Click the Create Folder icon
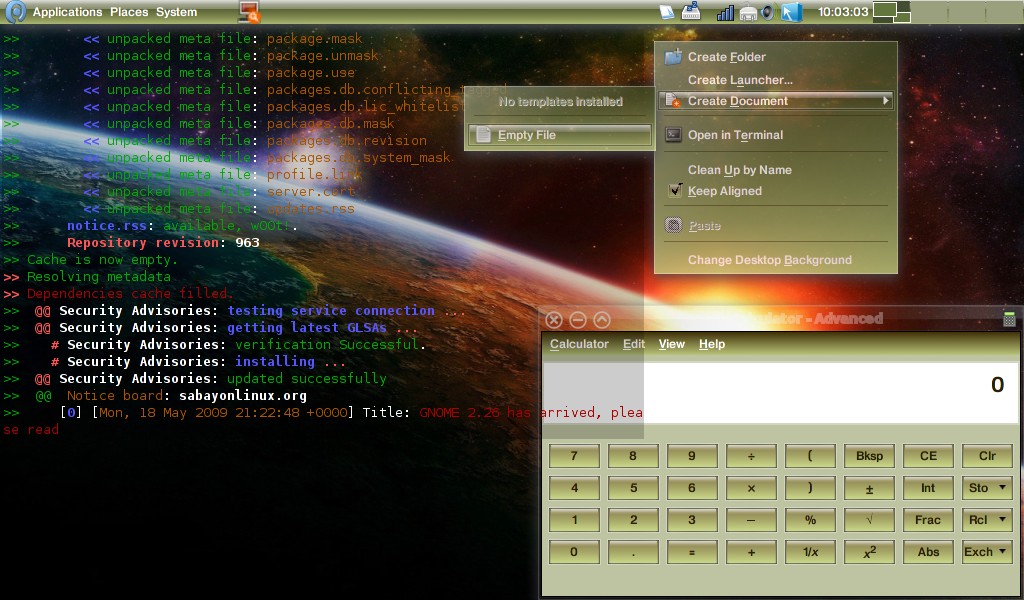This screenshot has width=1024, height=600. coord(673,57)
